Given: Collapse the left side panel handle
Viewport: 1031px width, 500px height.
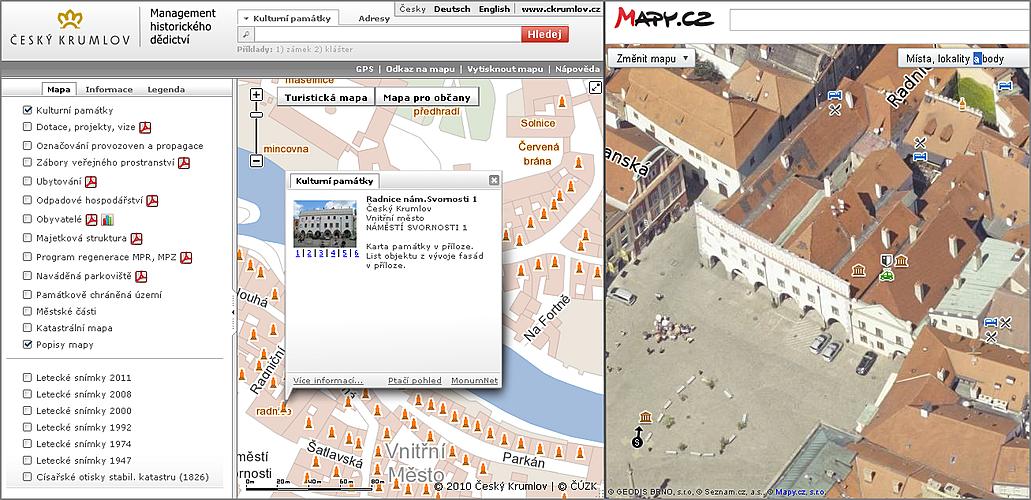Looking at the screenshot, I should 233,312.
